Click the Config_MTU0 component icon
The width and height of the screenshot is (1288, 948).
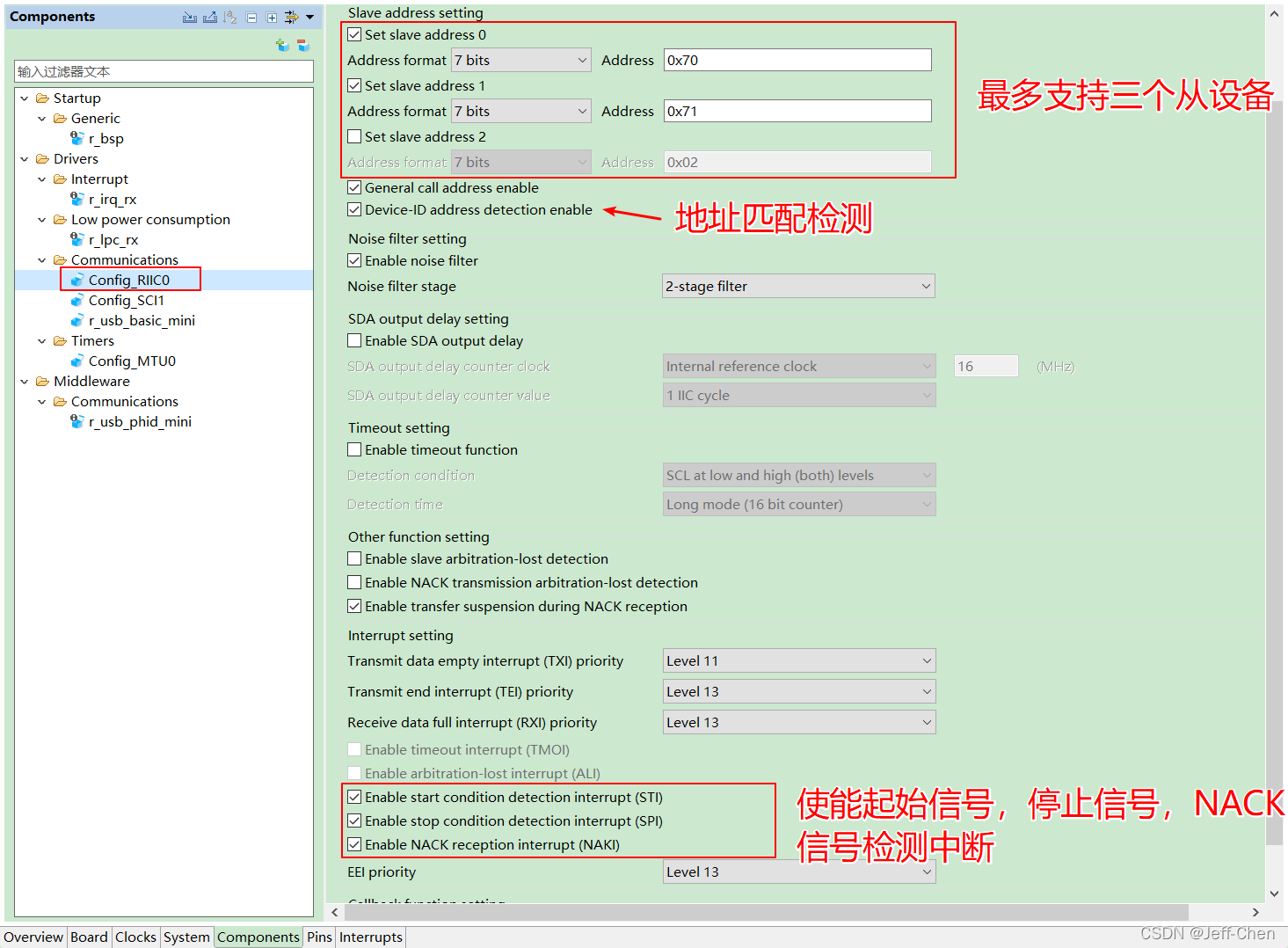(77, 361)
